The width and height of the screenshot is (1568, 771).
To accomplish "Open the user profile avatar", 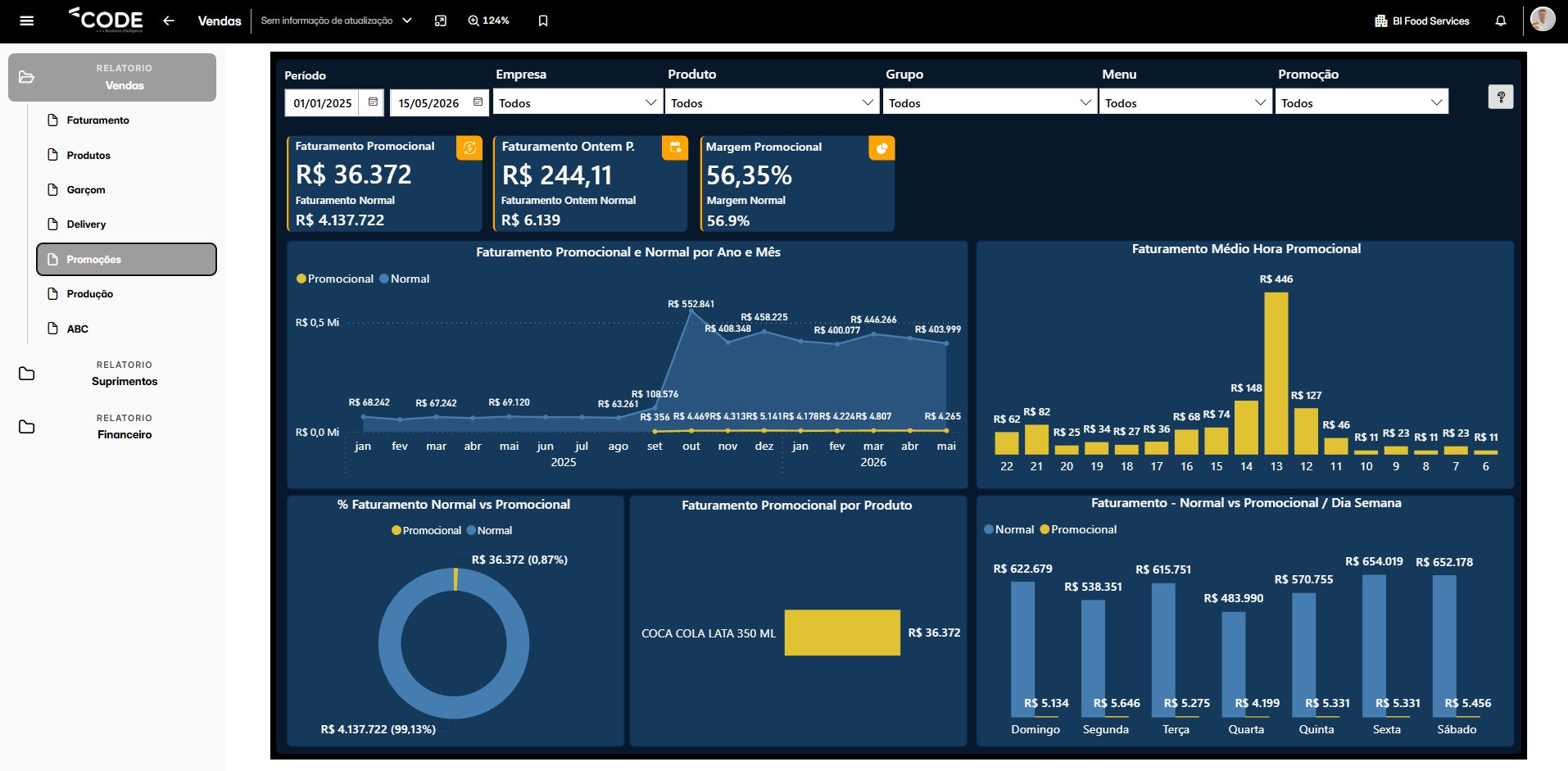I will [x=1543, y=19].
